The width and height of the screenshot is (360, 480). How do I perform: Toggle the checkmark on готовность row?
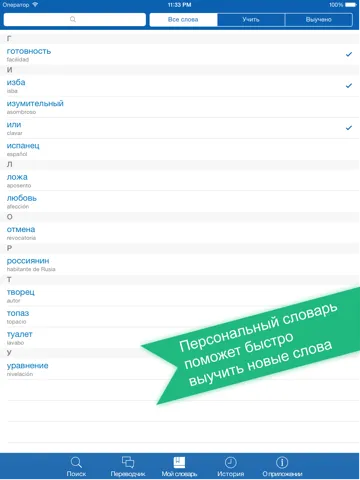tap(349, 54)
